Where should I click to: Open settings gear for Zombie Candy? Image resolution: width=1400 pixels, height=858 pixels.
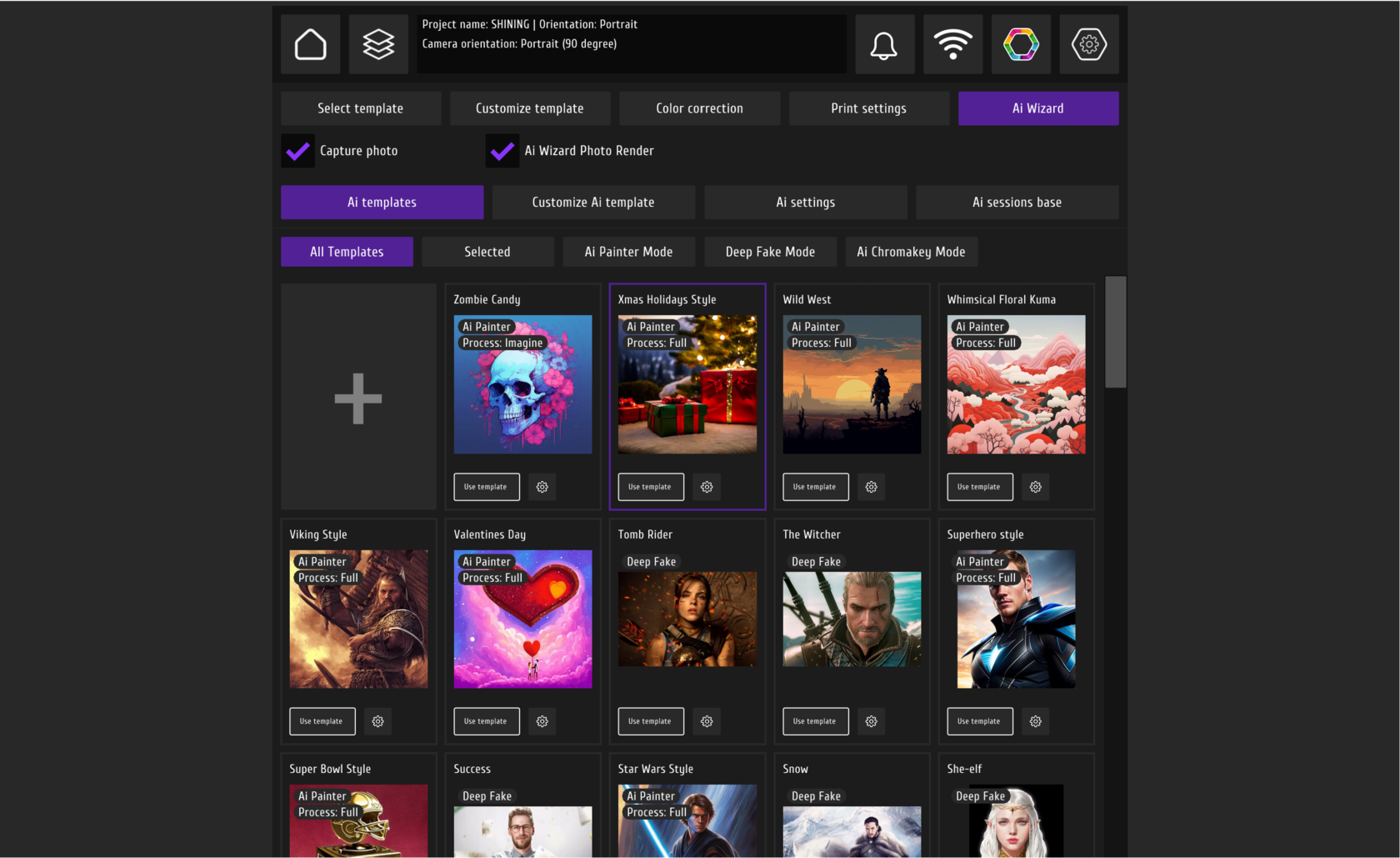coord(542,487)
